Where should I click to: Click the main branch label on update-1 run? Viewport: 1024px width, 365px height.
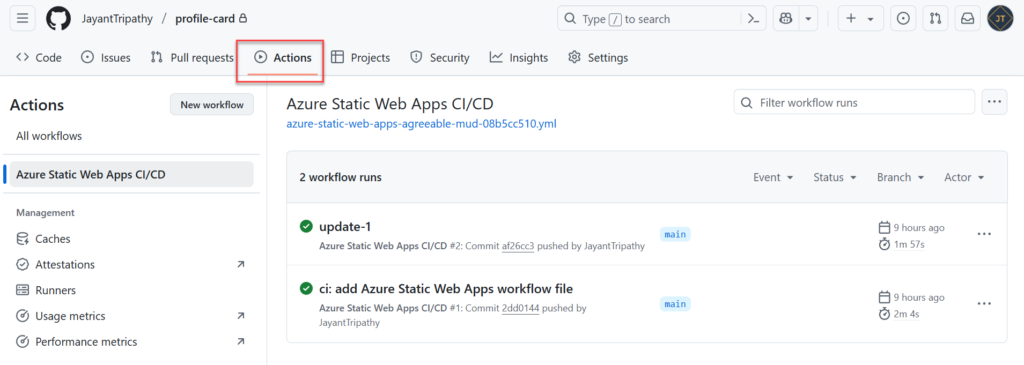click(x=675, y=234)
